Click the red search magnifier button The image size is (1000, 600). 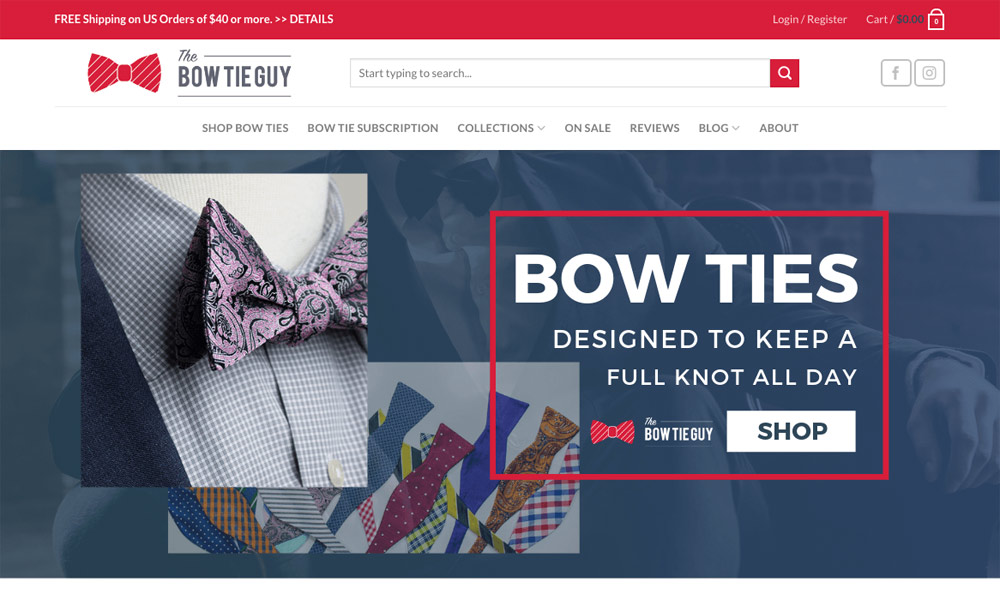[x=784, y=73]
